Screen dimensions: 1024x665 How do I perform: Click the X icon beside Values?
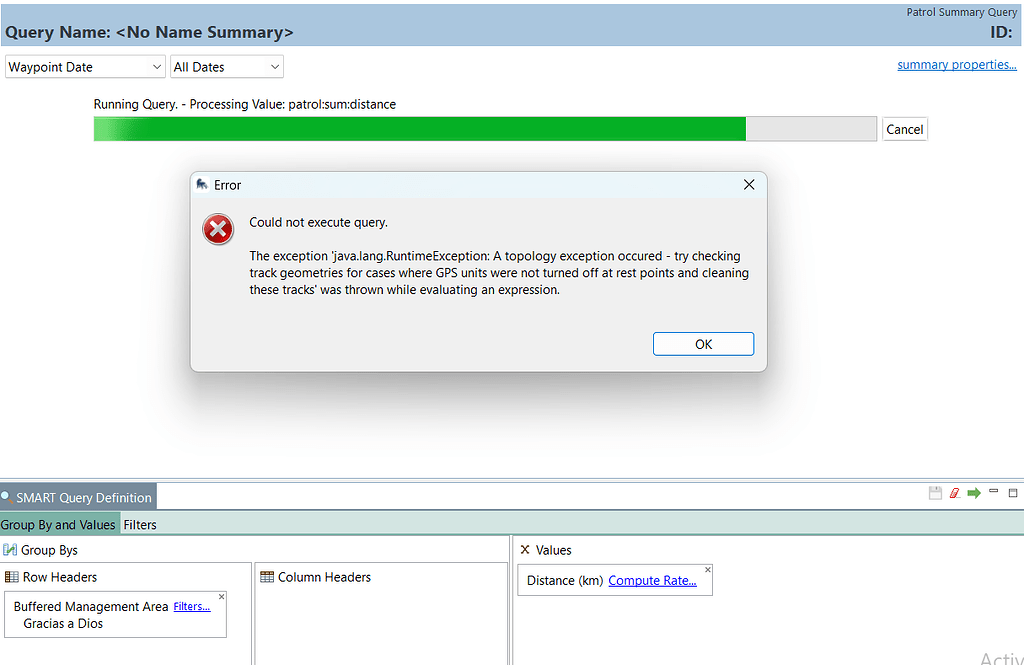[525, 549]
